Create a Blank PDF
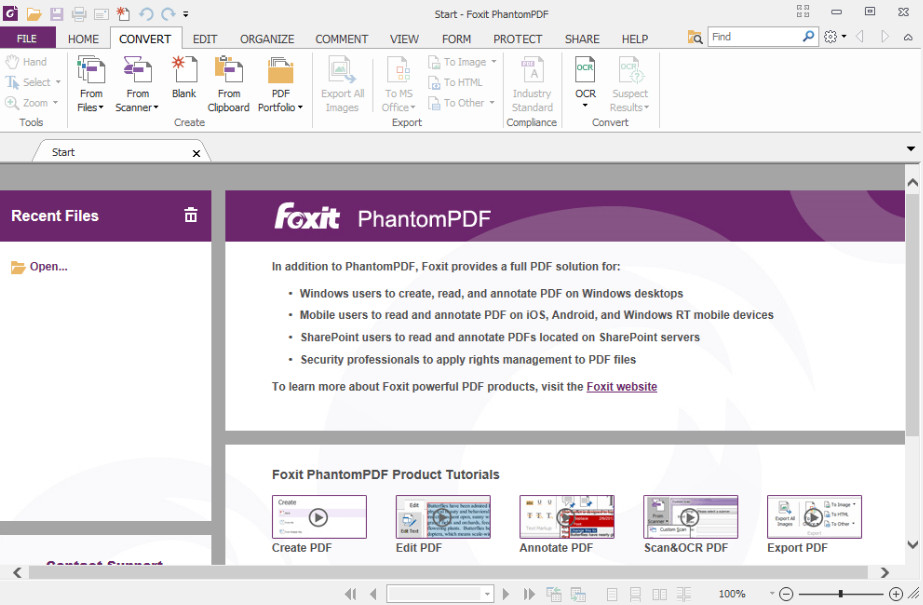Screen dimensions: 923x605 click(184, 78)
